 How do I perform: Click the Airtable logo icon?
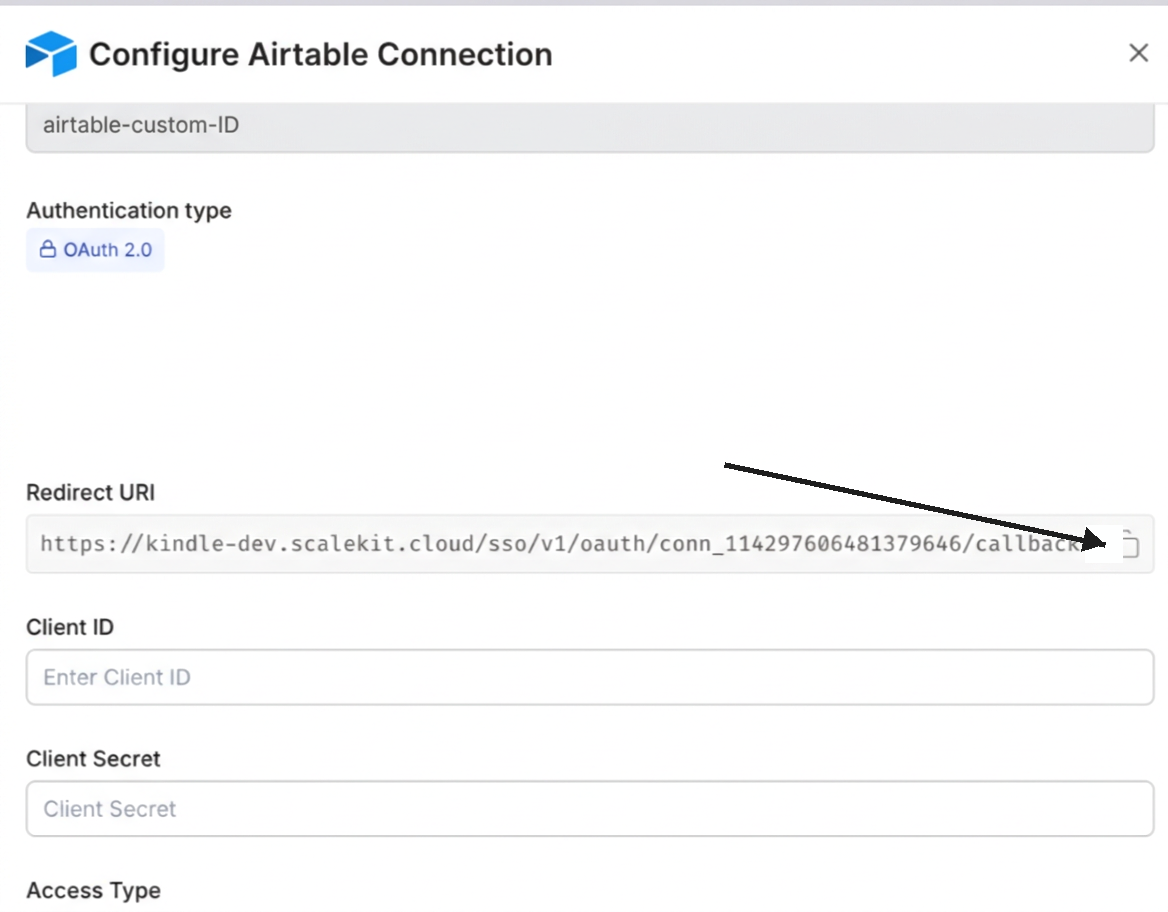[x=51, y=53]
